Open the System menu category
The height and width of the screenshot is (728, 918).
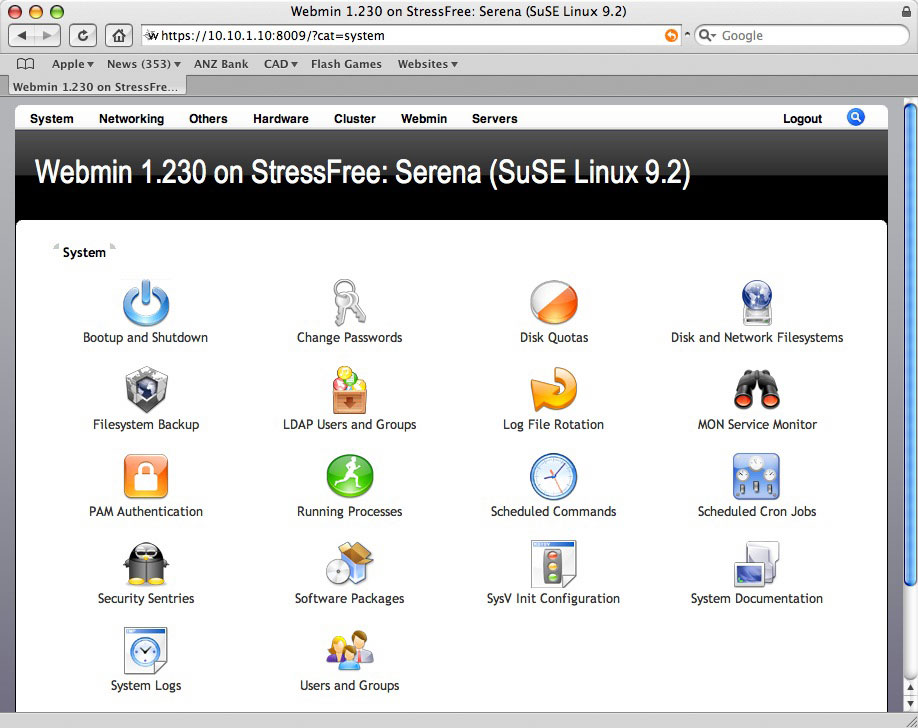coord(52,118)
